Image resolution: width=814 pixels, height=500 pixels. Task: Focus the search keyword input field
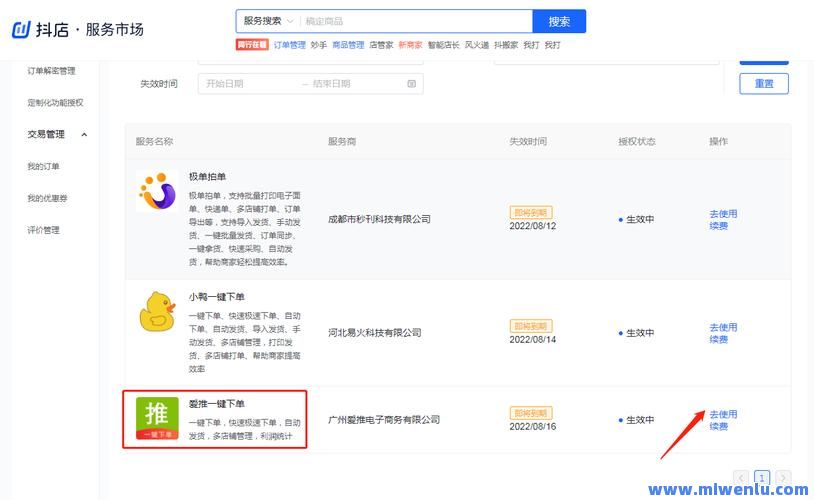[416, 21]
